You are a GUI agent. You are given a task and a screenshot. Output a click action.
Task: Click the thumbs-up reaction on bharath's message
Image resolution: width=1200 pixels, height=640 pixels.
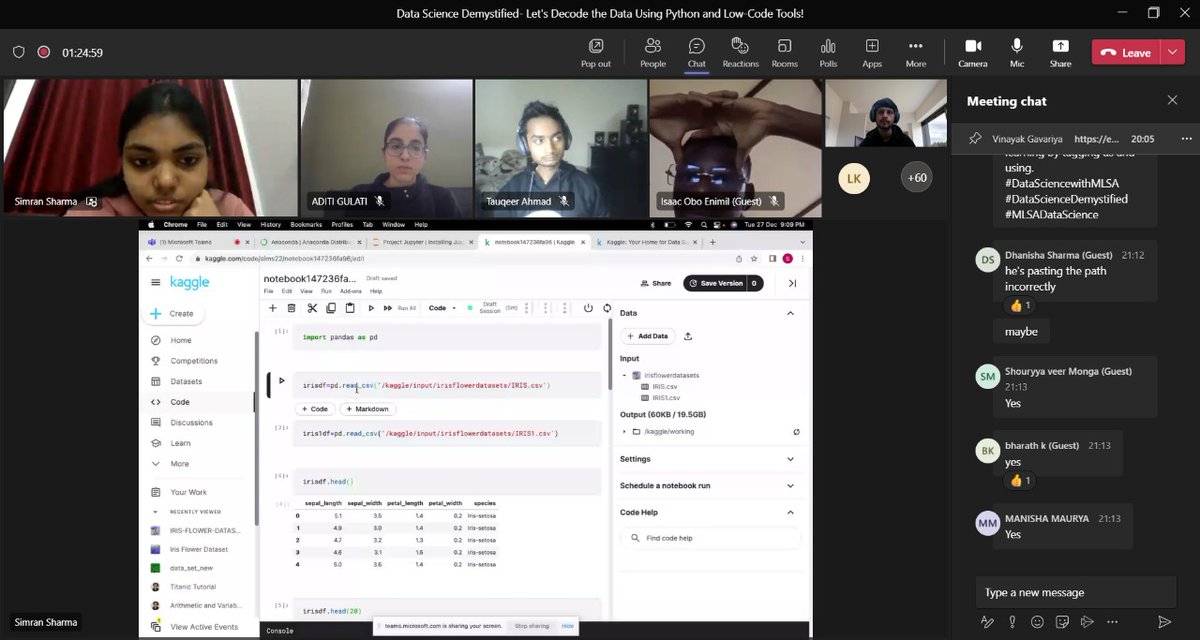[x=1020, y=480]
